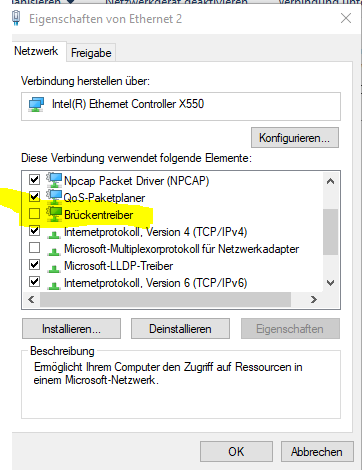
Task: Enable the Brückentreiber checkbox
Action: [x=34, y=214]
